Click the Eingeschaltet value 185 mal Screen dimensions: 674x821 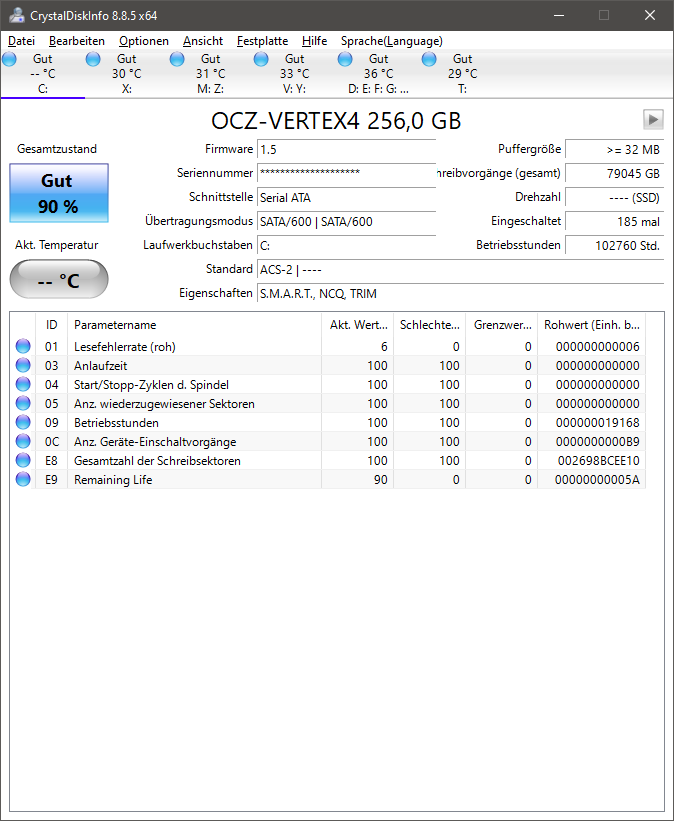point(615,221)
